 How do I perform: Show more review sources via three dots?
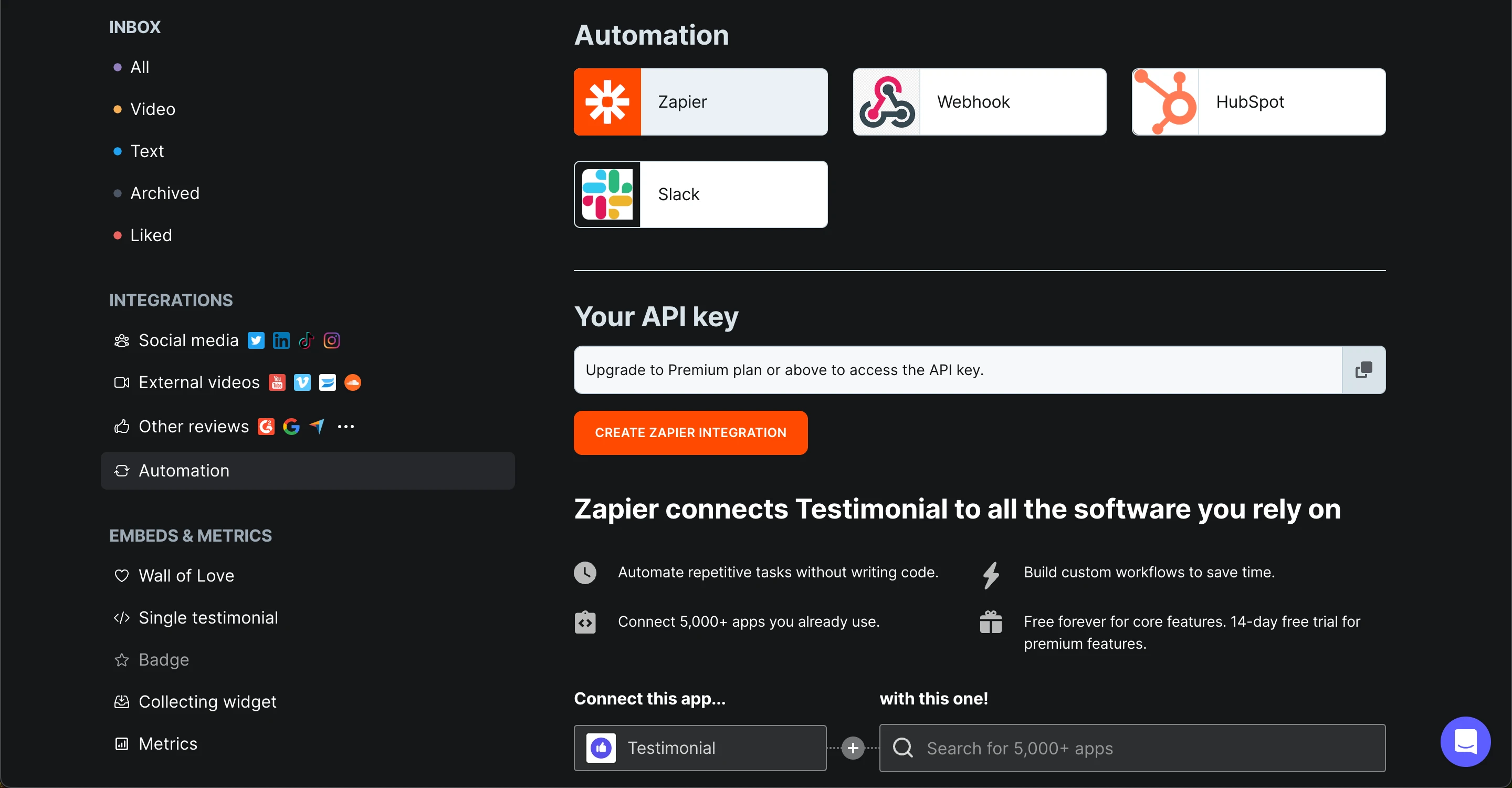pos(346,427)
